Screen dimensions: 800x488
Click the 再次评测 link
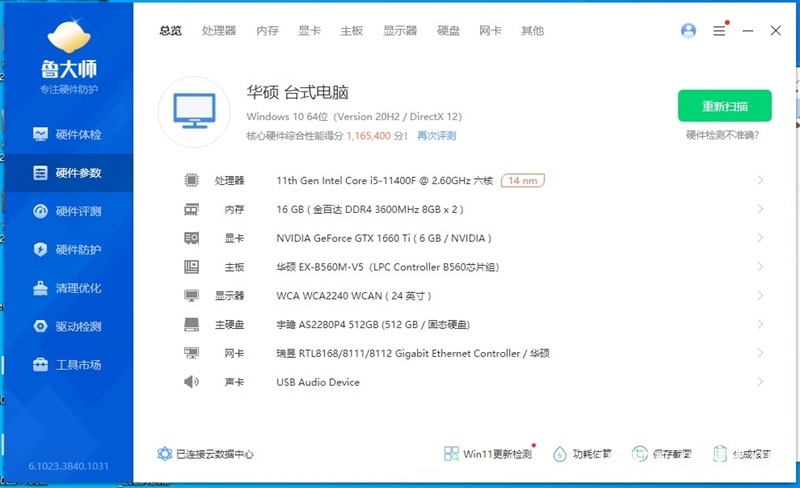pos(437,136)
